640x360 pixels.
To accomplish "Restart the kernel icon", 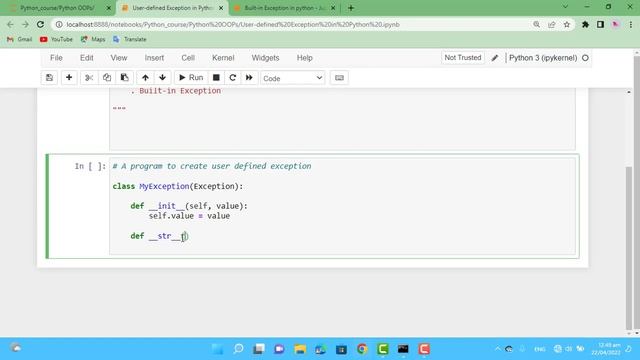I will tap(233, 78).
